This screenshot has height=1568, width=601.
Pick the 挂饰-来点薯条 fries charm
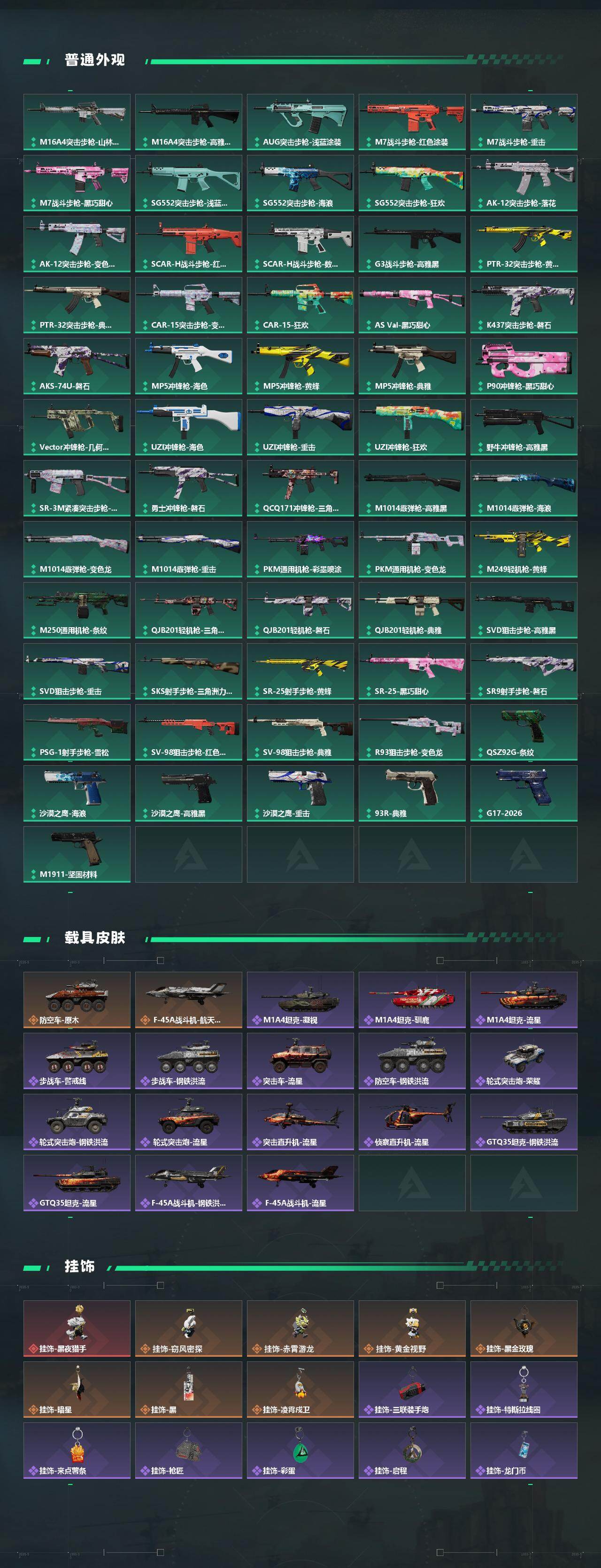(77, 1451)
